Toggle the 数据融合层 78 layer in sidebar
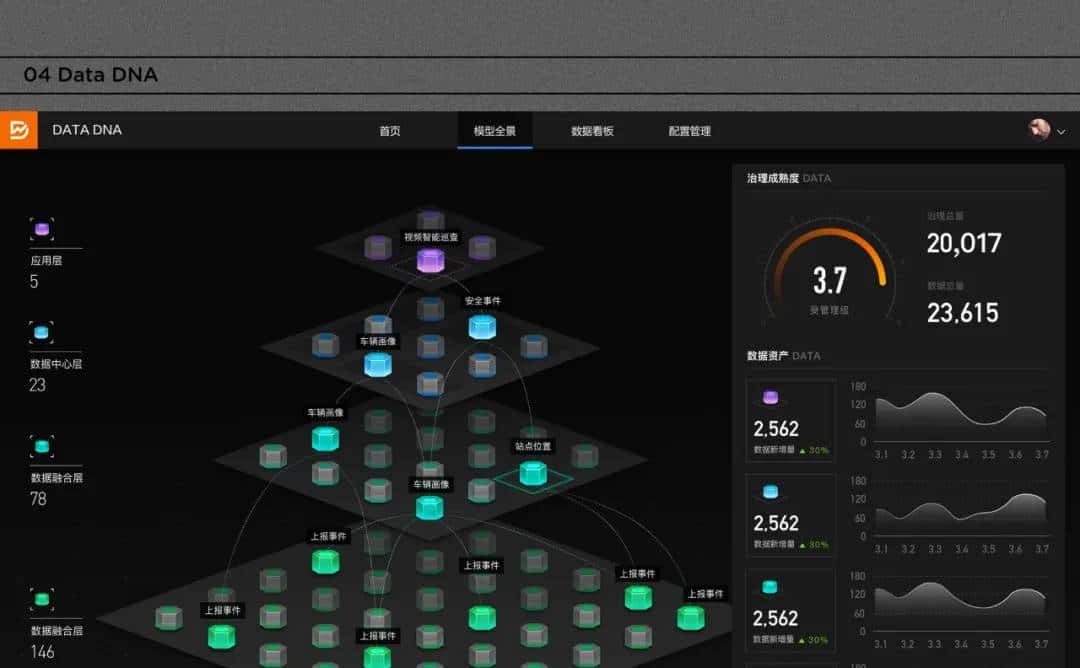1080x668 pixels. coord(41,446)
